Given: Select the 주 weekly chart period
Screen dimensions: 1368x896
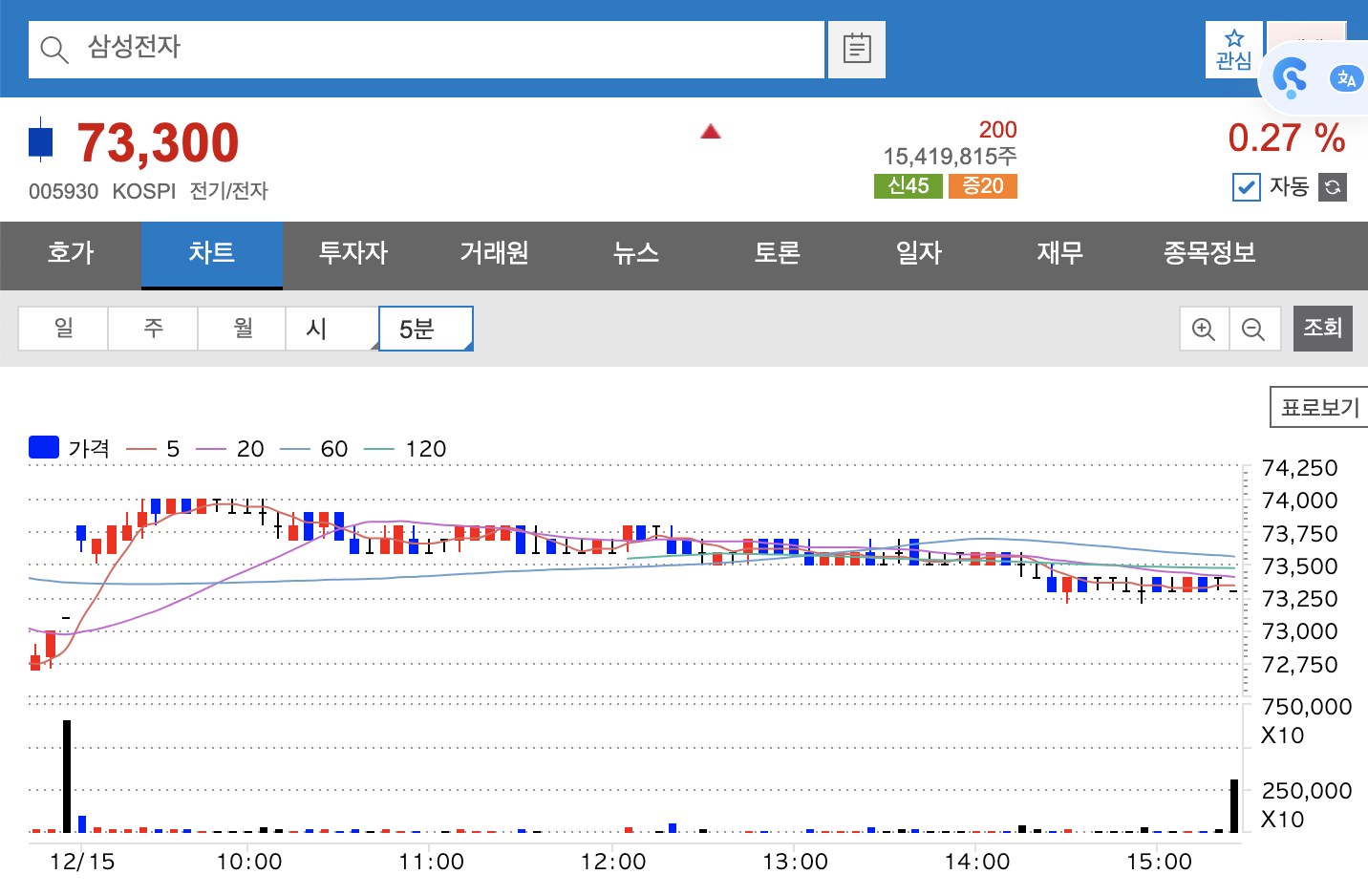Looking at the screenshot, I should pyautogui.click(x=153, y=329).
